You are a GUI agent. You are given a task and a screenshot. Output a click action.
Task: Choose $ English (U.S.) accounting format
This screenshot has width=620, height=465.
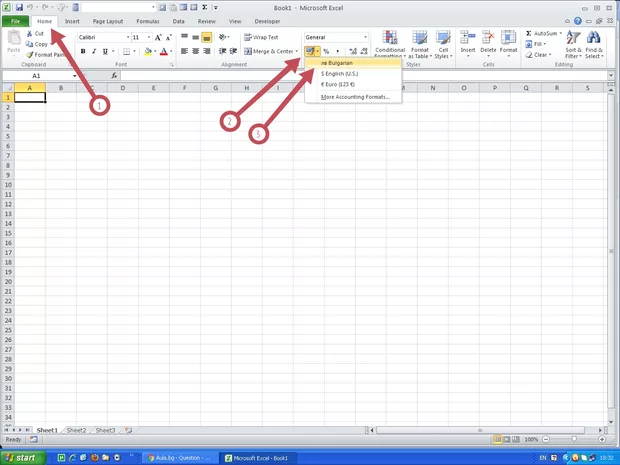tap(353, 74)
